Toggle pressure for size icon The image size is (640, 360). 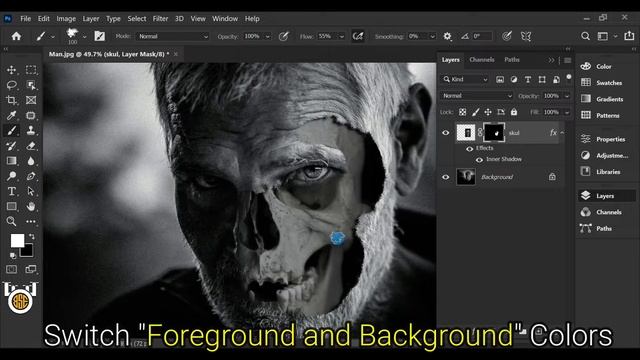point(507,36)
